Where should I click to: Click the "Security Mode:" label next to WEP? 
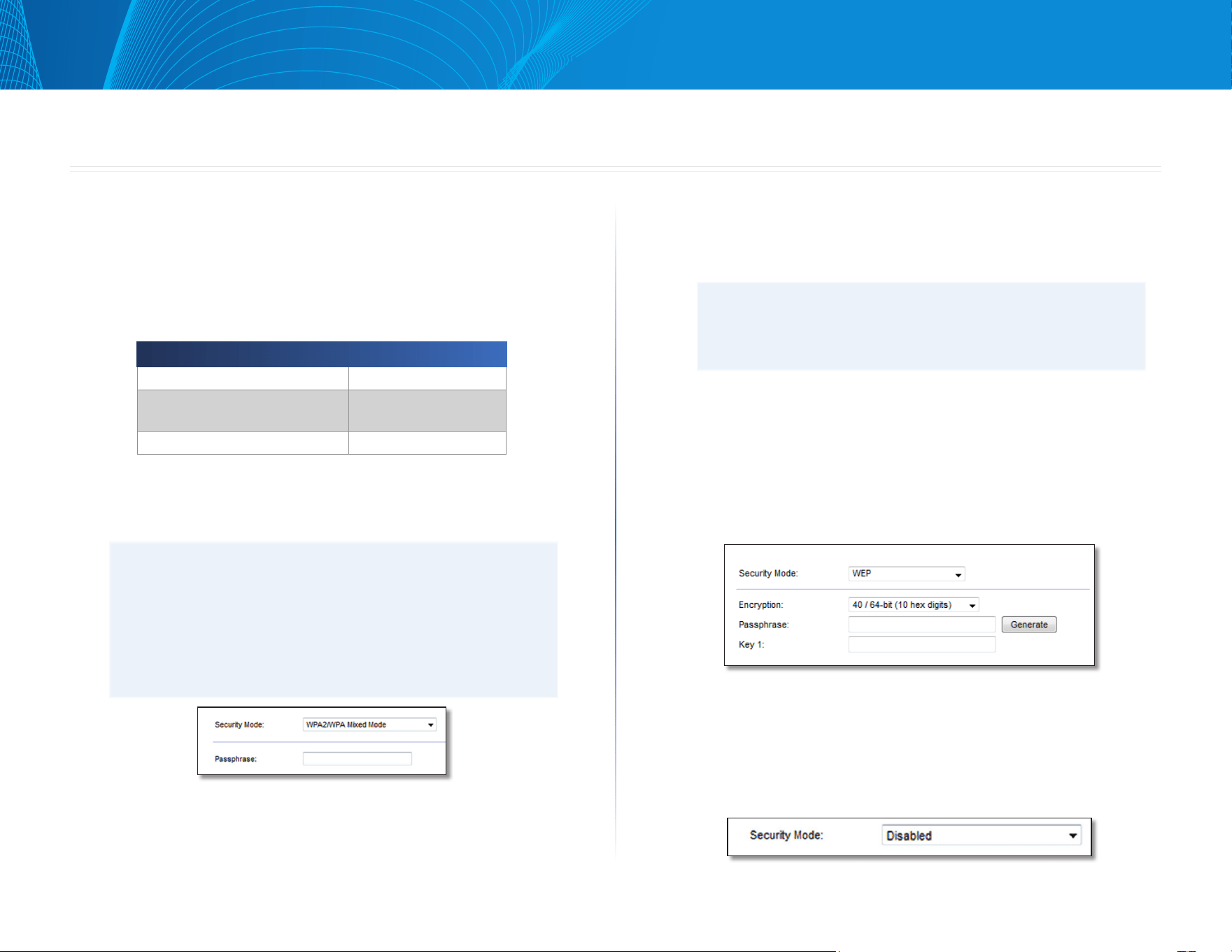click(768, 574)
